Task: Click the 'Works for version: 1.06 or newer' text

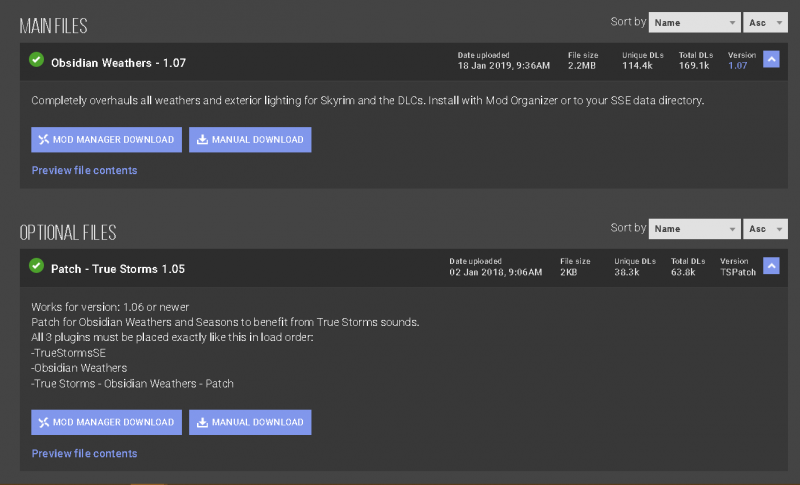Action: tap(110, 307)
